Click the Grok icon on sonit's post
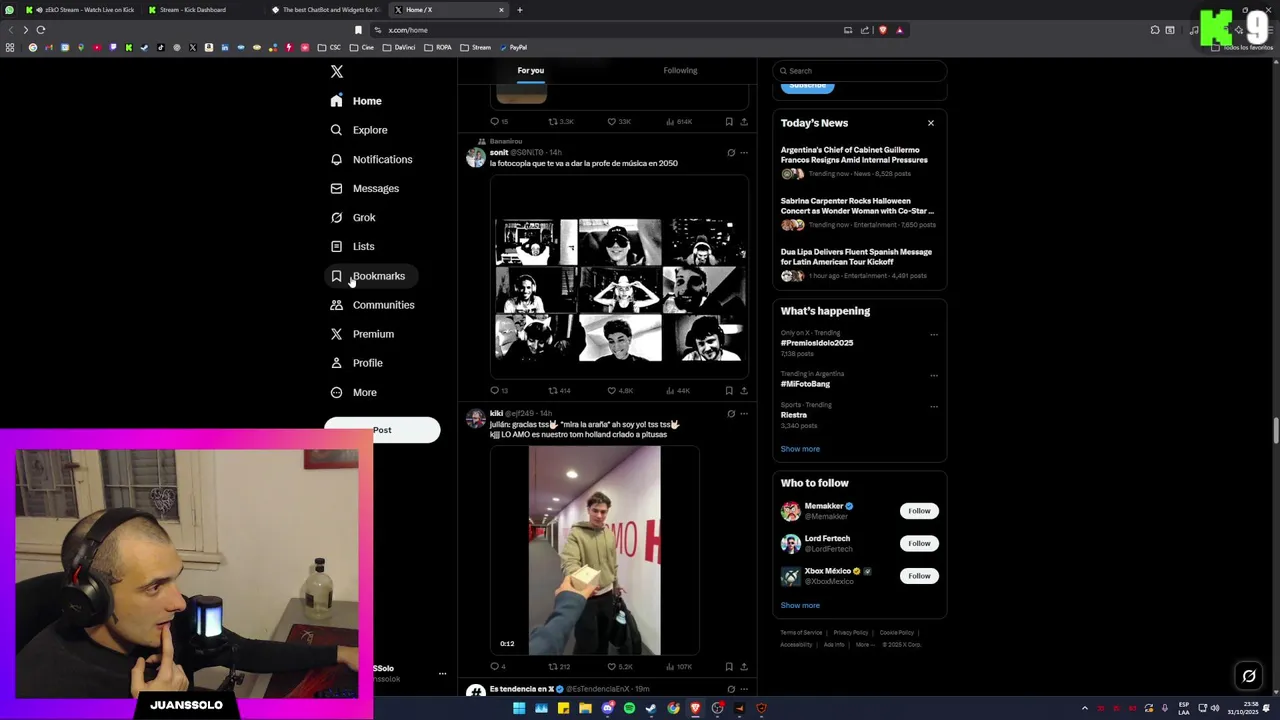The image size is (1280, 720). (x=731, y=153)
